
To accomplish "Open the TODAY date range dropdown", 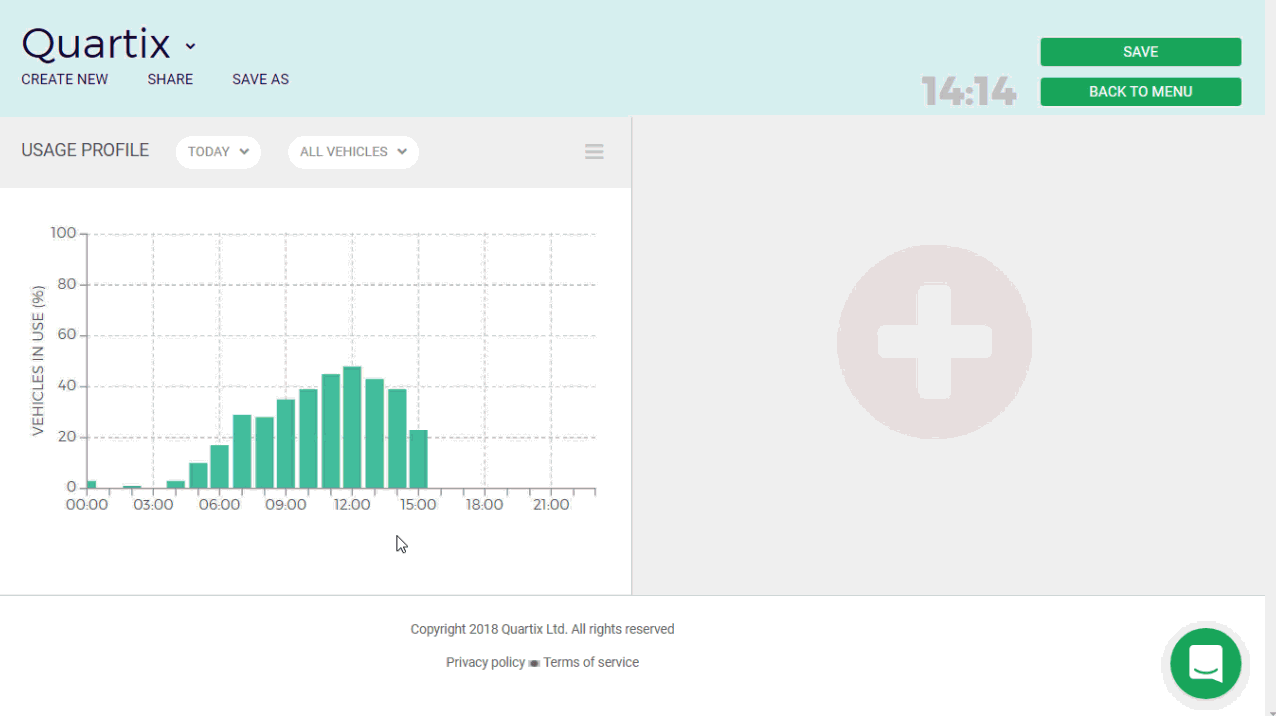I will 218,152.
